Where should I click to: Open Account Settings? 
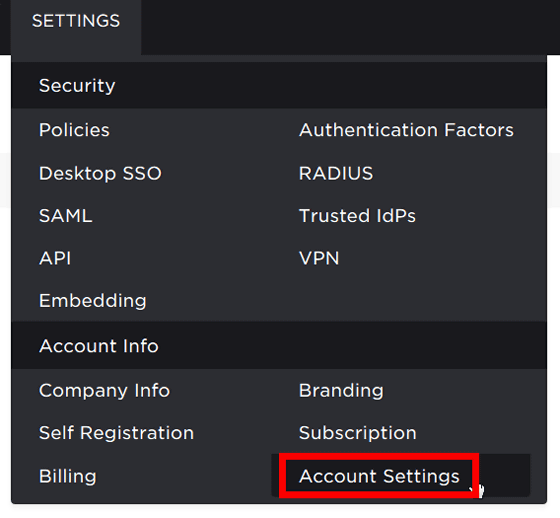click(379, 476)
